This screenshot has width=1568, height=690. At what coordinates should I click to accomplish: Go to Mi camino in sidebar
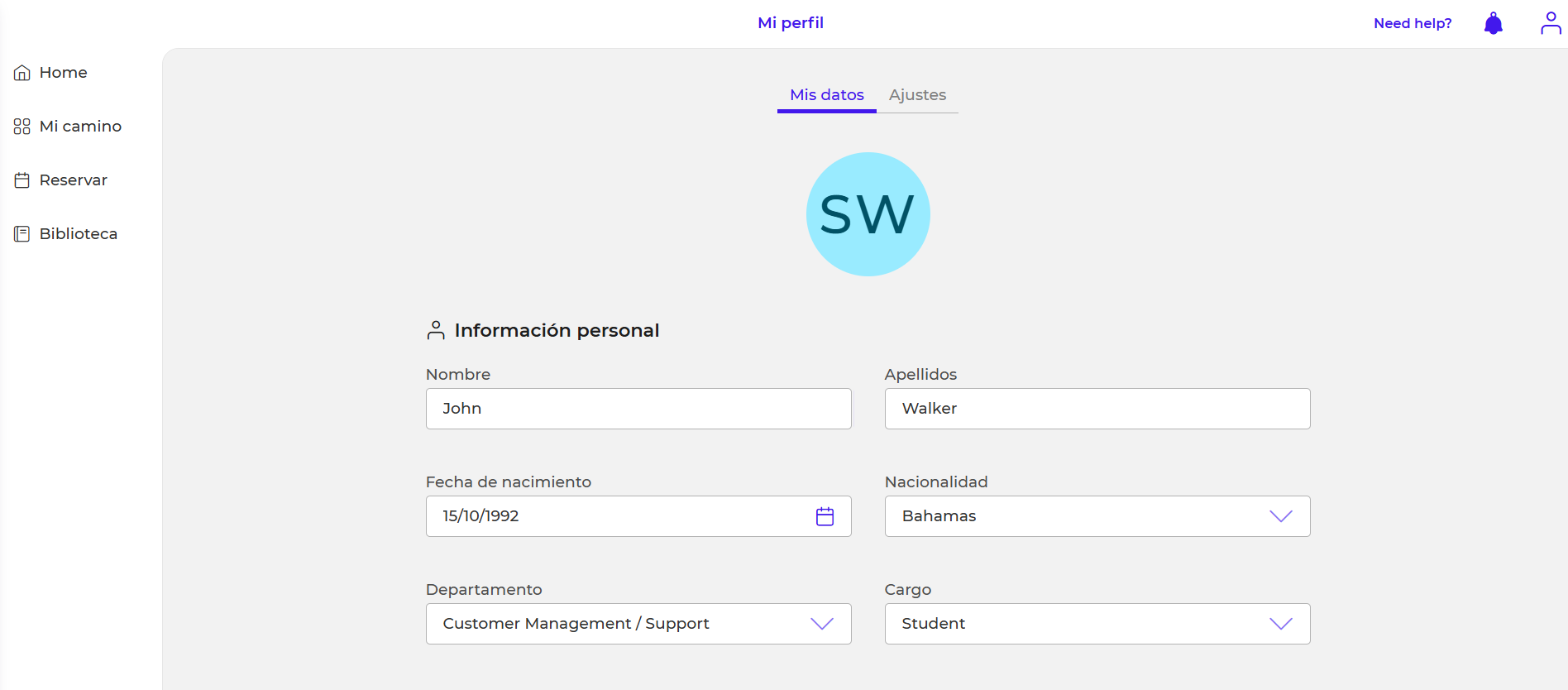[80, 127]
